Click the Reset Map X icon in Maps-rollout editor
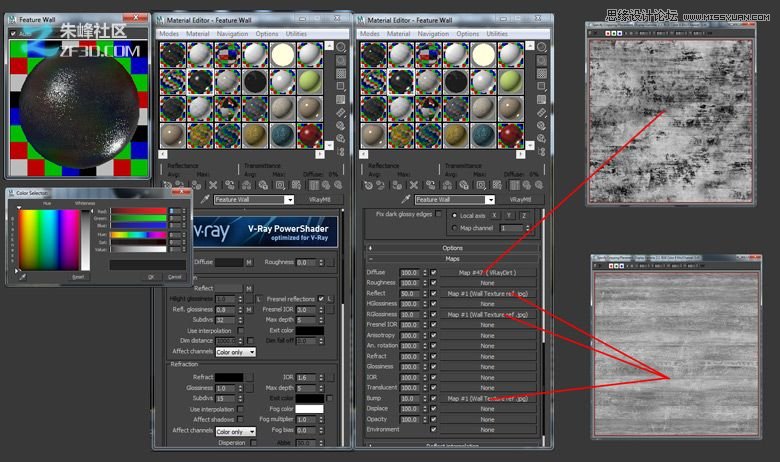Viewport: 780px width, 462px height. (x=413, y=185)
